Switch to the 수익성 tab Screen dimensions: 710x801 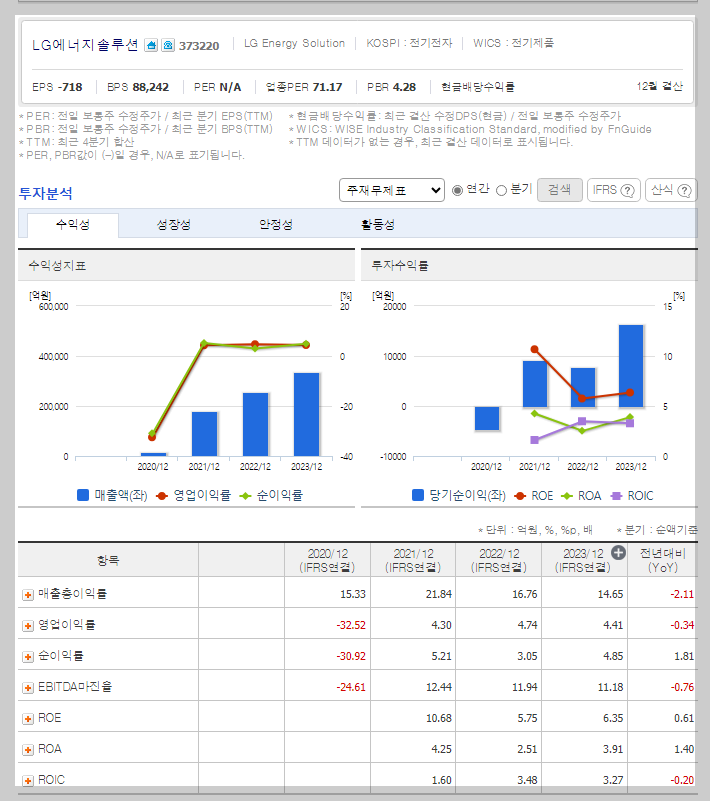[x=73, y=225]
